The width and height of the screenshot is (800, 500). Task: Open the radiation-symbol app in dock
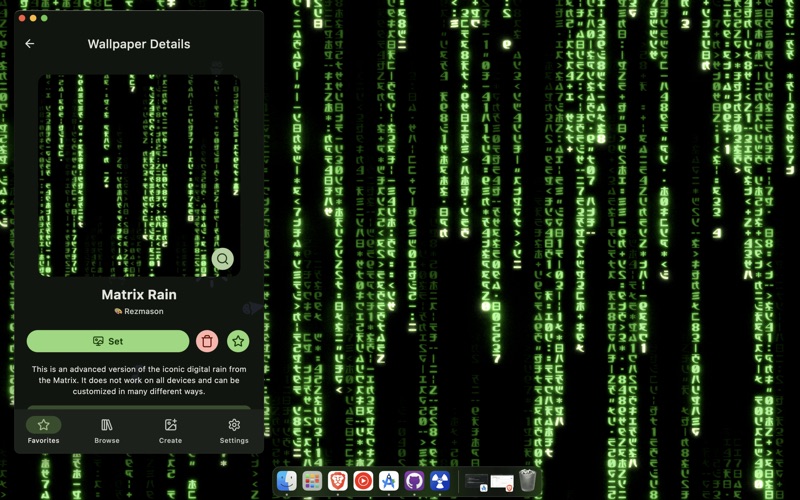click(x=439, y=481)
